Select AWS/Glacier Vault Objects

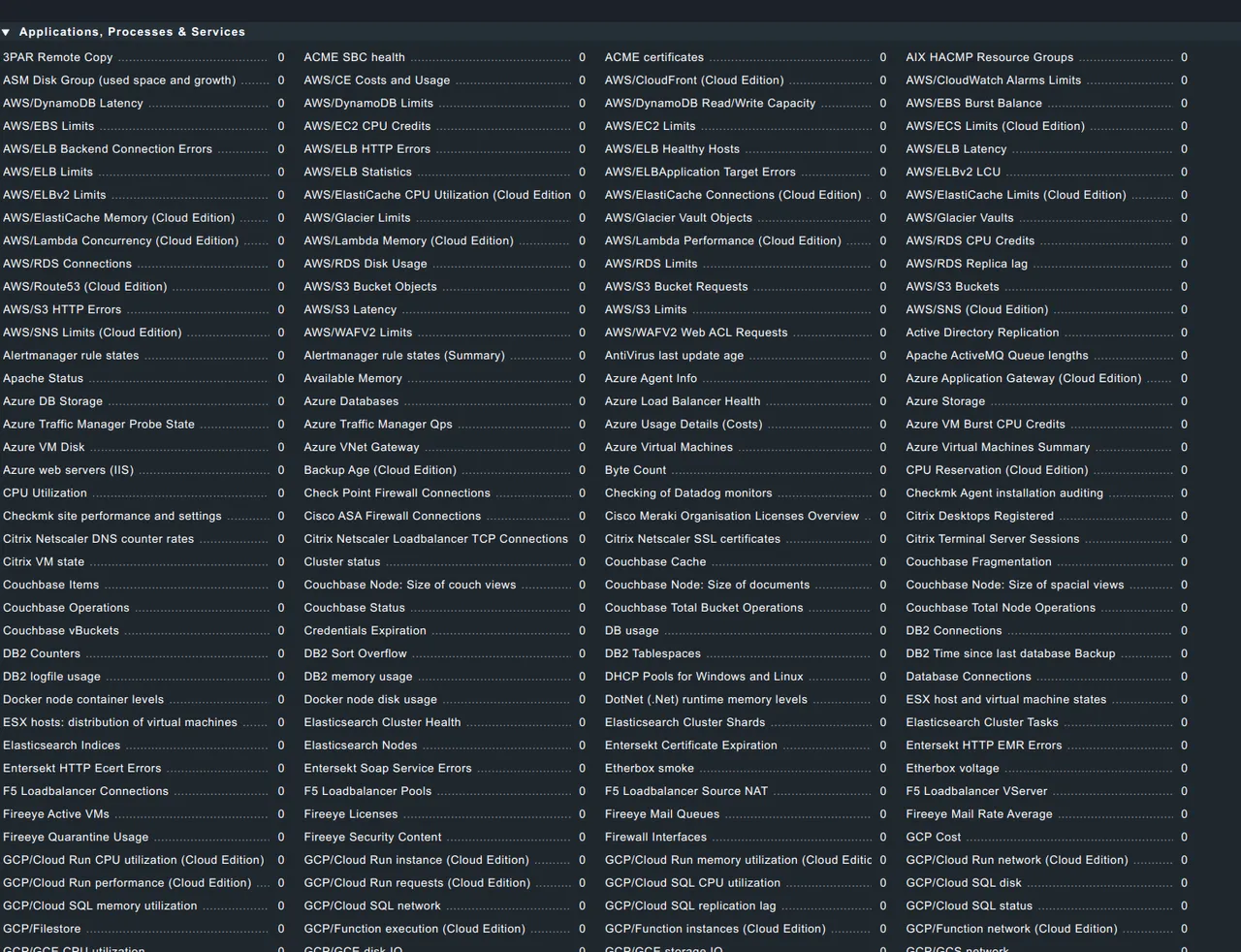click(679, 218)
